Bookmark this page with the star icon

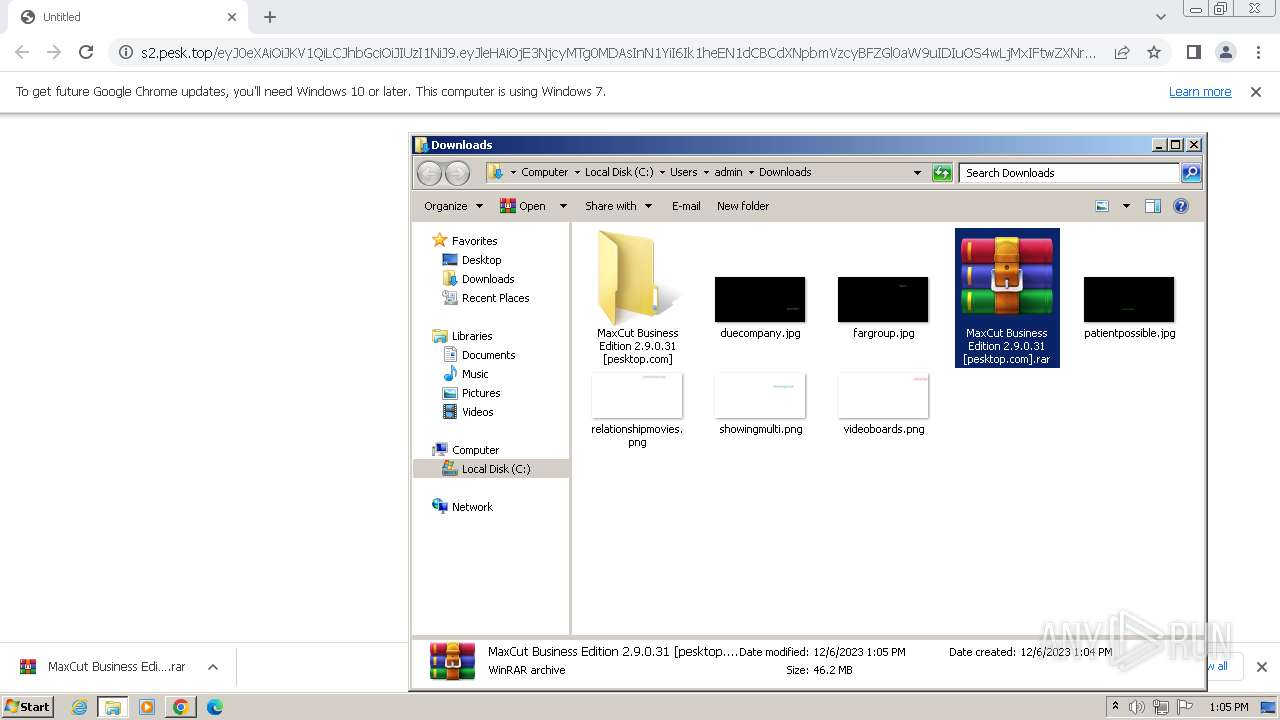tap(1154, 52)
